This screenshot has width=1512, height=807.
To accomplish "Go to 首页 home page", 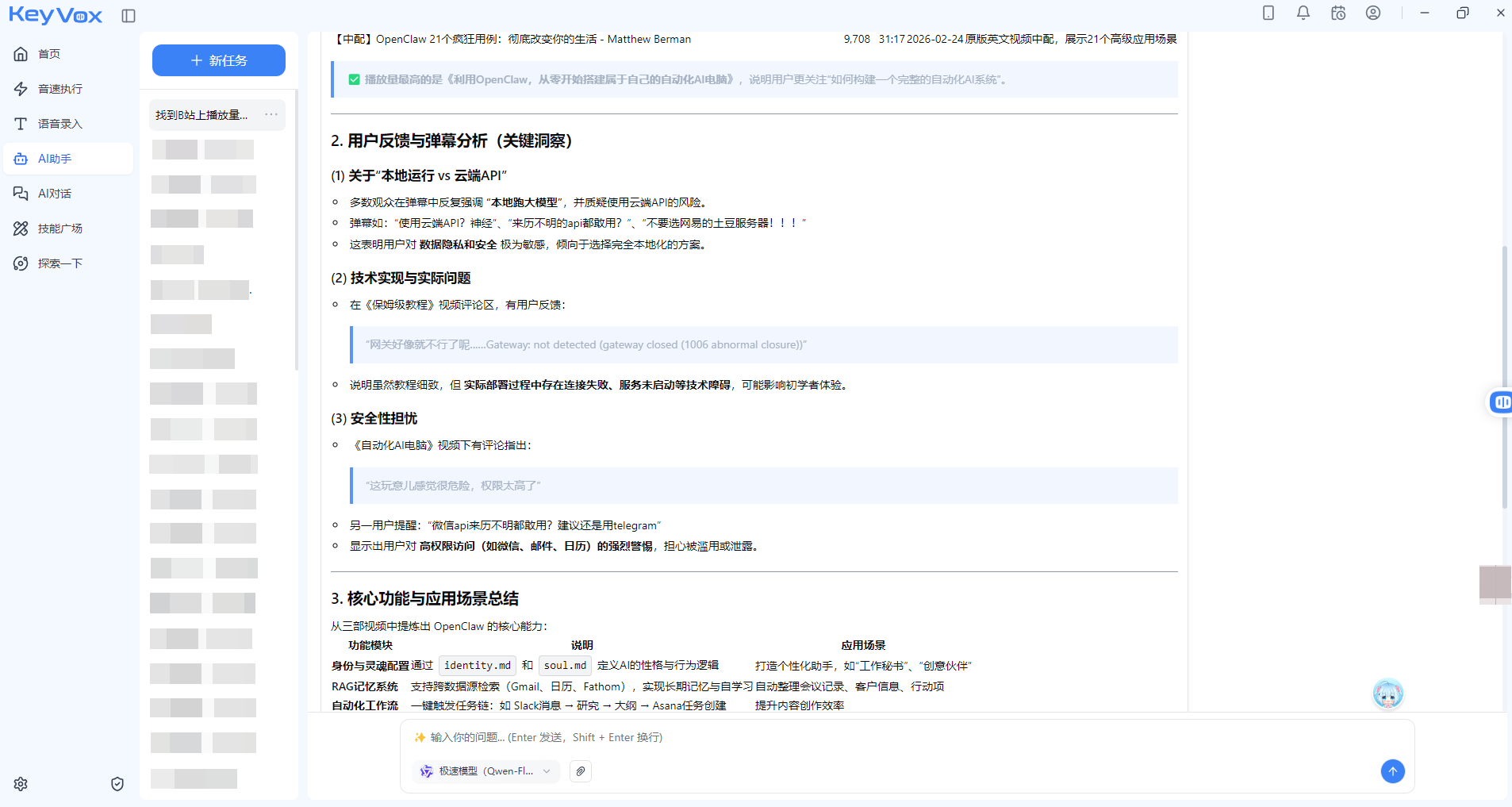I will (49, 54).
